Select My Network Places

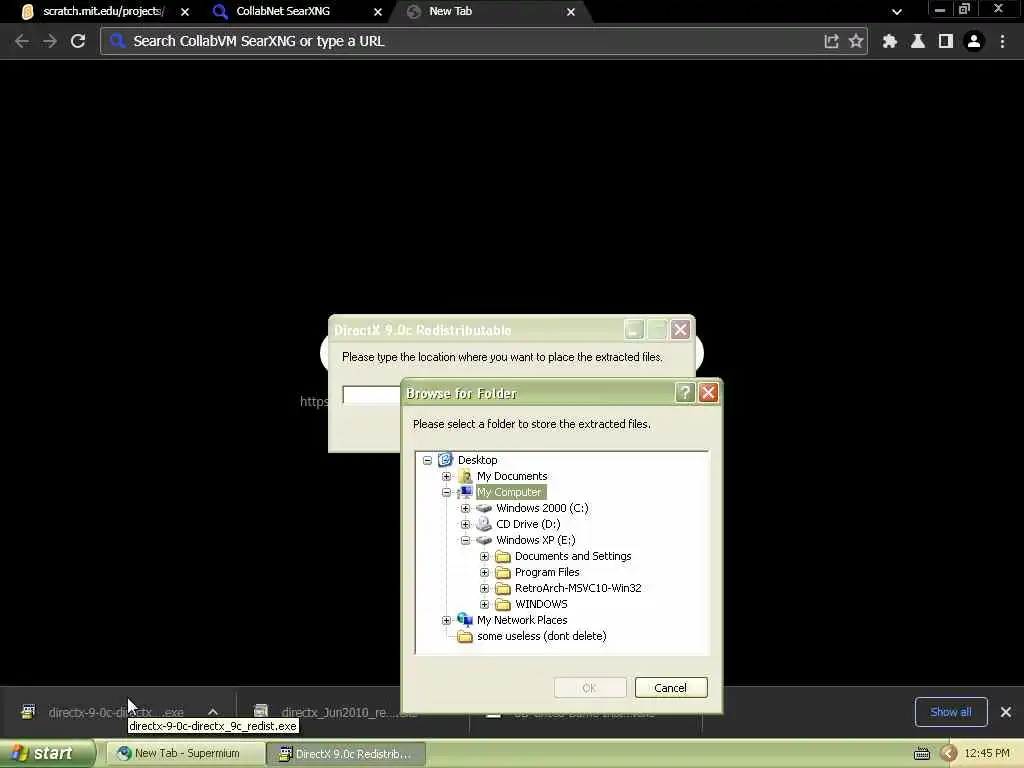[522, 620]
